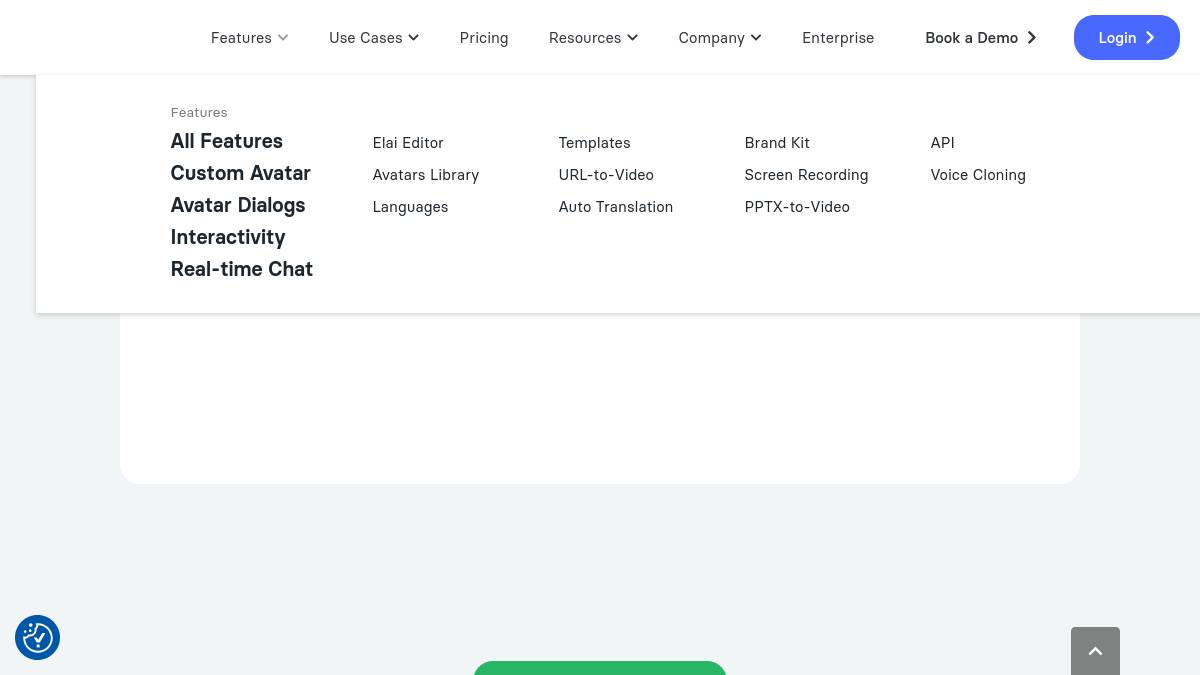Open the cookie preferences icon
This screenshot has width=1200, height=675.
[38, 638]
